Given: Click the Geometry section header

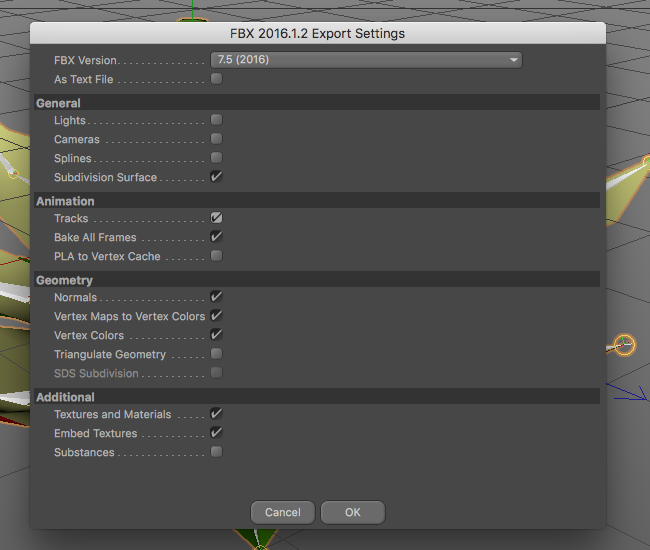Looking at the screenshot, I should point(317,280).
